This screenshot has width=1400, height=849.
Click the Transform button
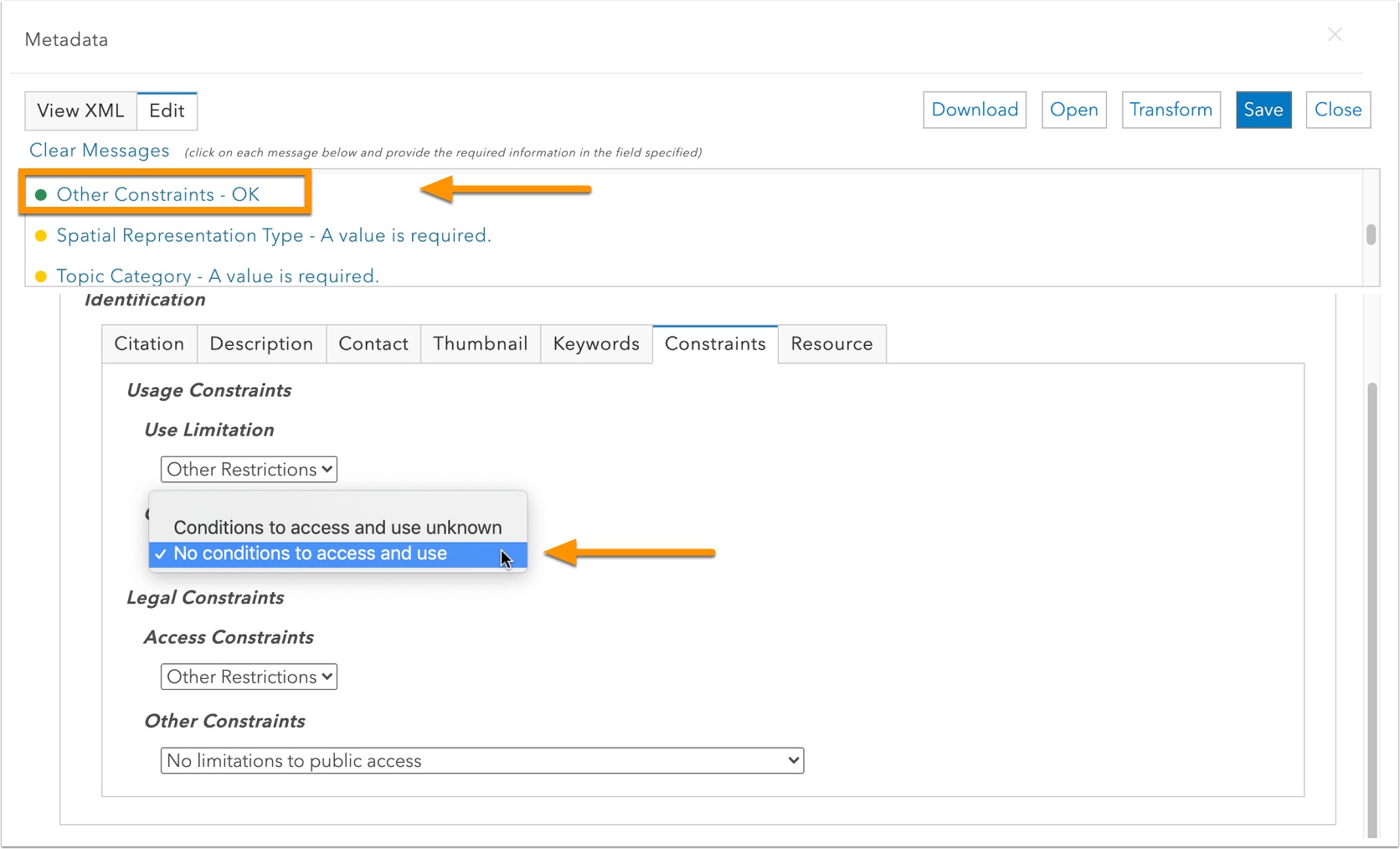1171,110
